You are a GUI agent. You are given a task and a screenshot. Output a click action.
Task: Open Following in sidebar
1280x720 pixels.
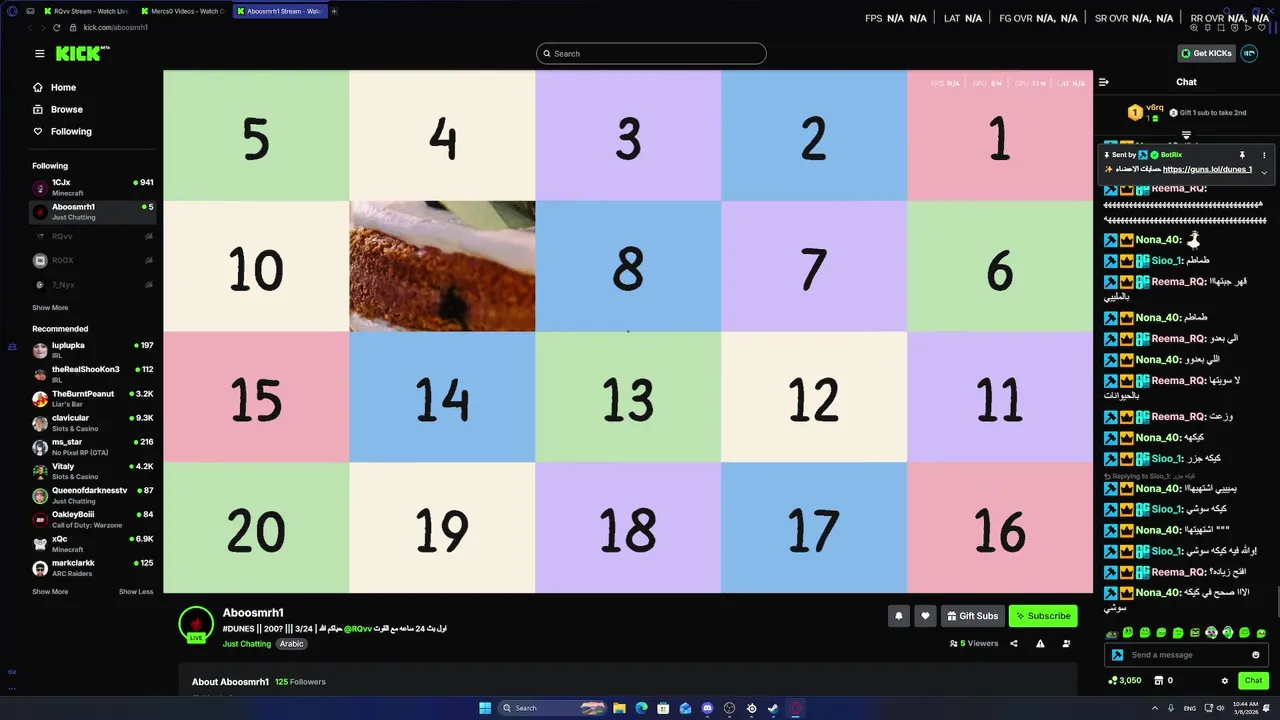[x=62, y=132]
